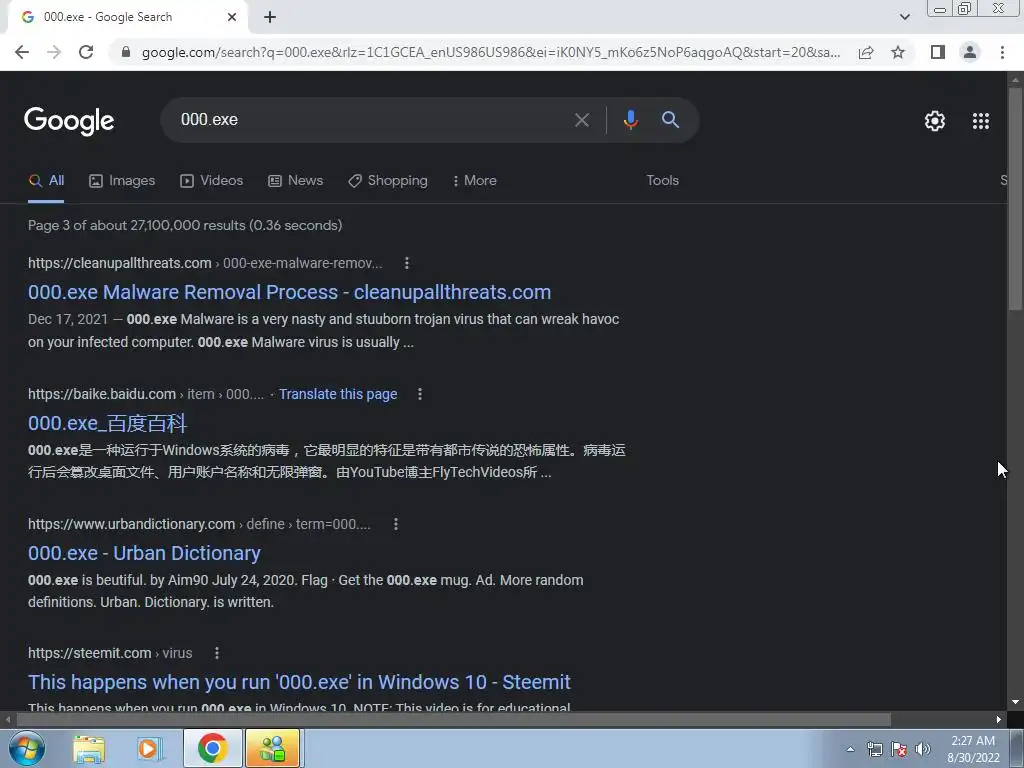Open options menu for steemit result

[x=217, y=653]
